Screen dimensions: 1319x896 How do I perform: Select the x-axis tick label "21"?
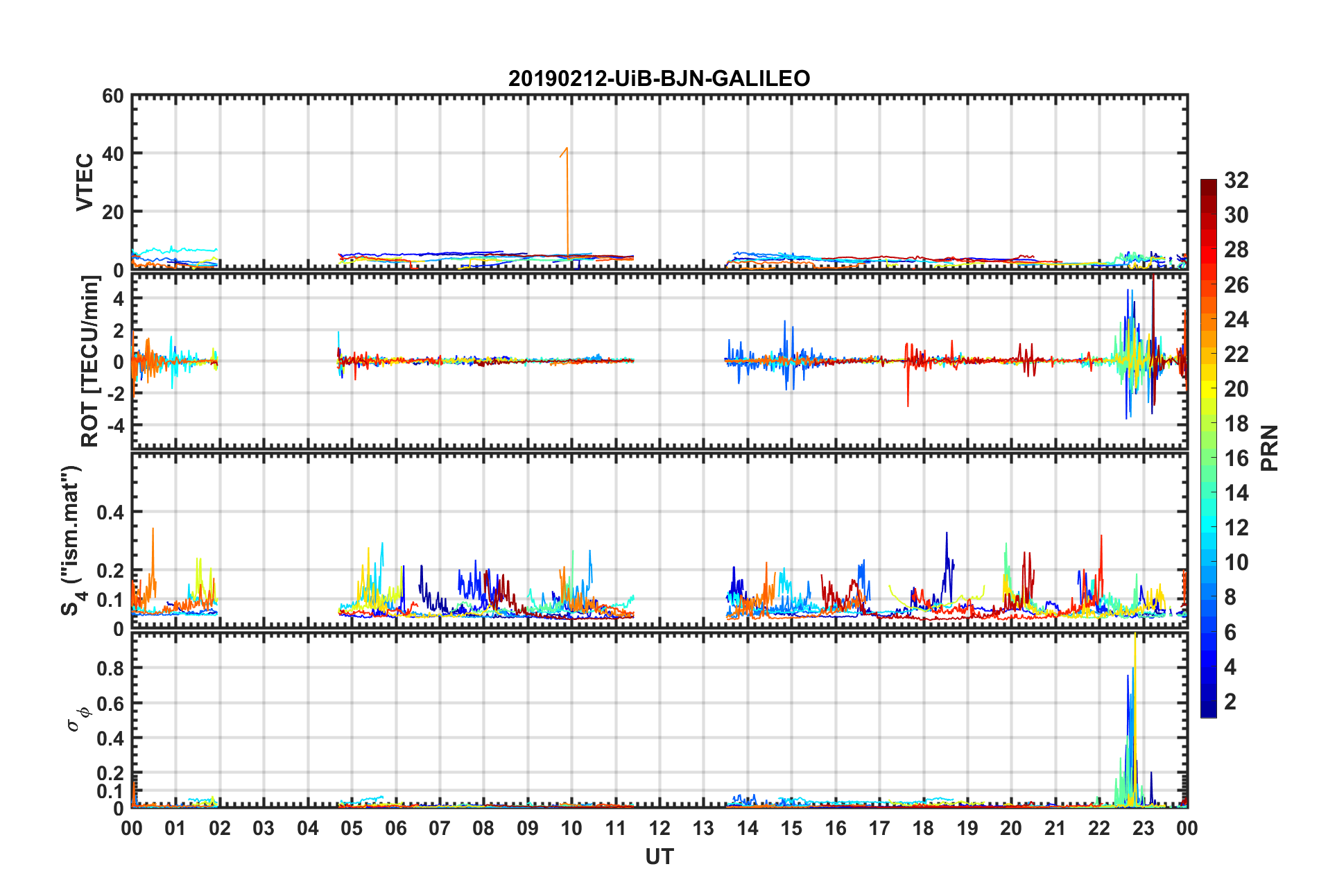[x=1055, y=828]
